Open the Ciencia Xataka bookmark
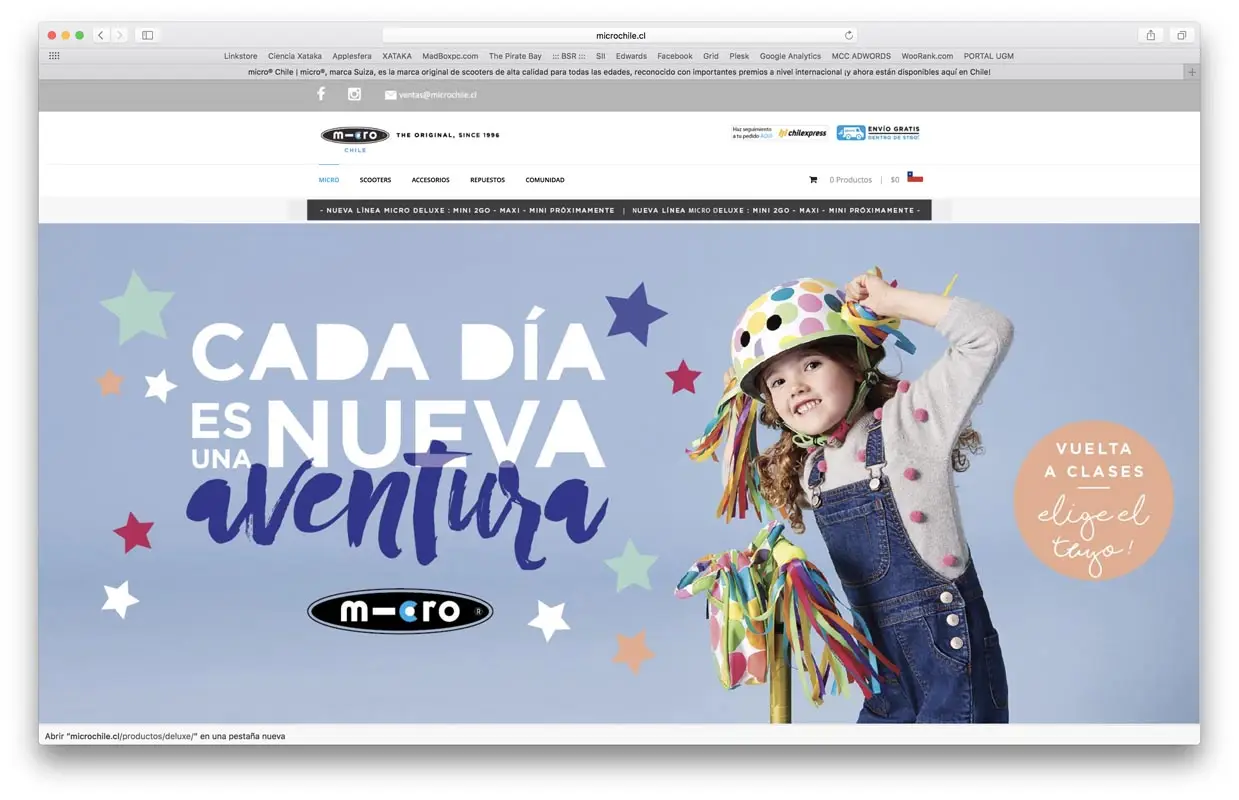 295,56
